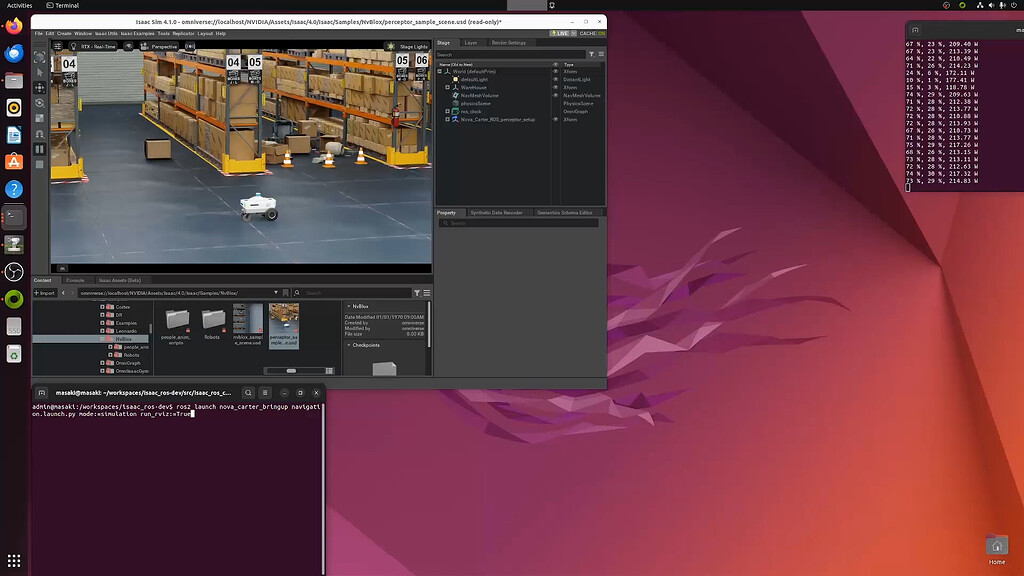Click the bookmark icon in Content path bar
This screenshot has width=1024, height=576.
coord(285,293)
